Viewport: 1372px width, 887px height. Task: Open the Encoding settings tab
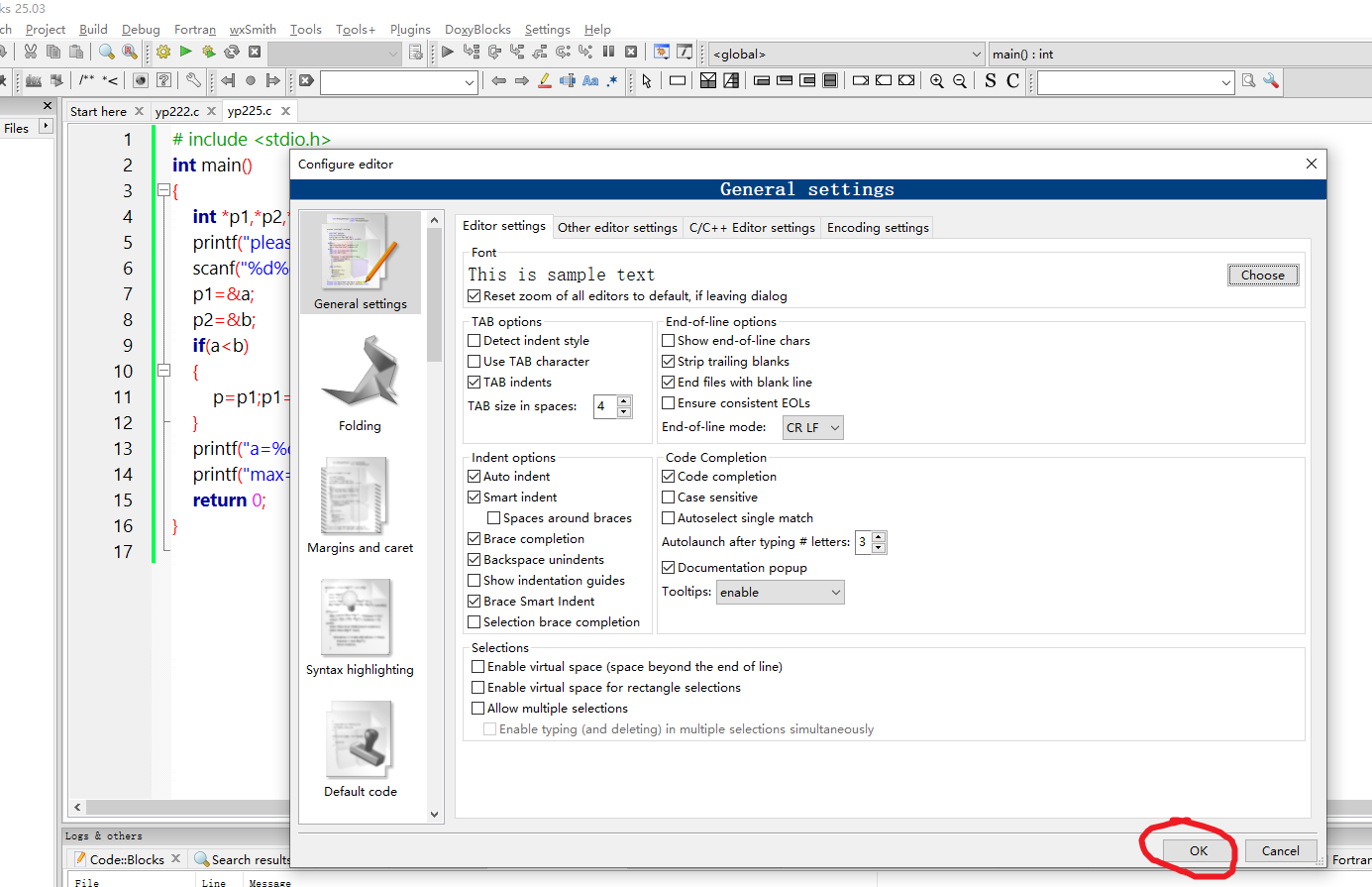(x=878, y=228)
